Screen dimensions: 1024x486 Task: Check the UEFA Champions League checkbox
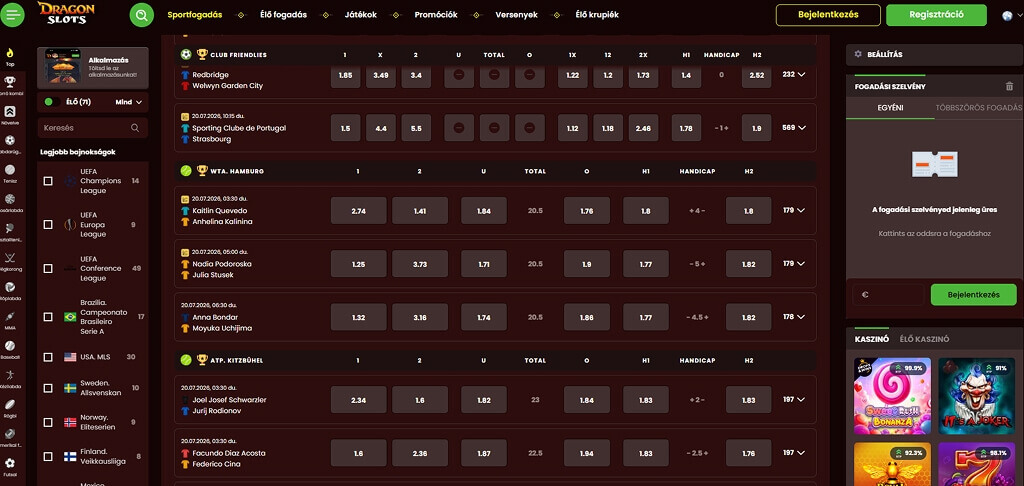48,181
